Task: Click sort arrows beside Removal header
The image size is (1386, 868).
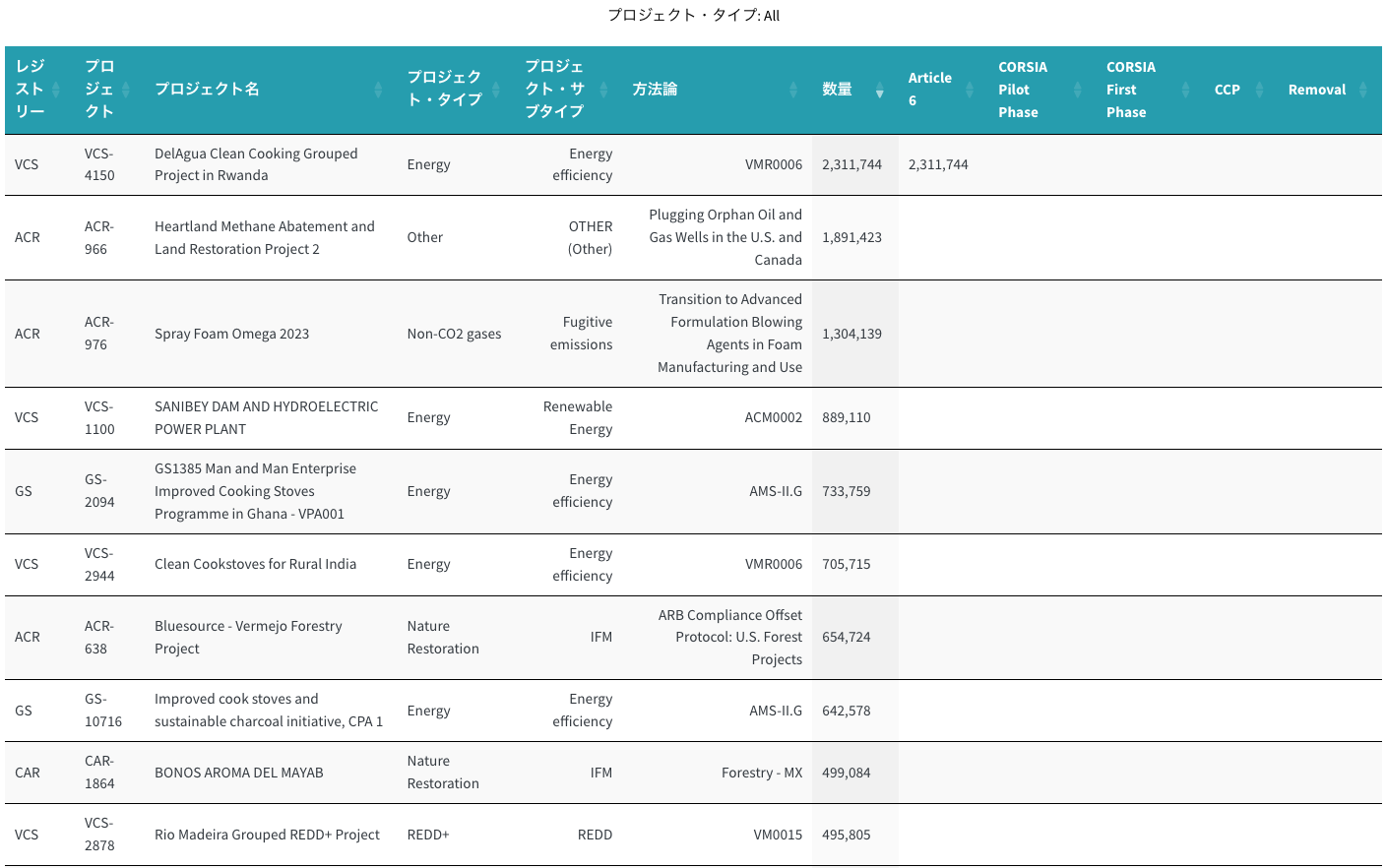Action: 1363,90
